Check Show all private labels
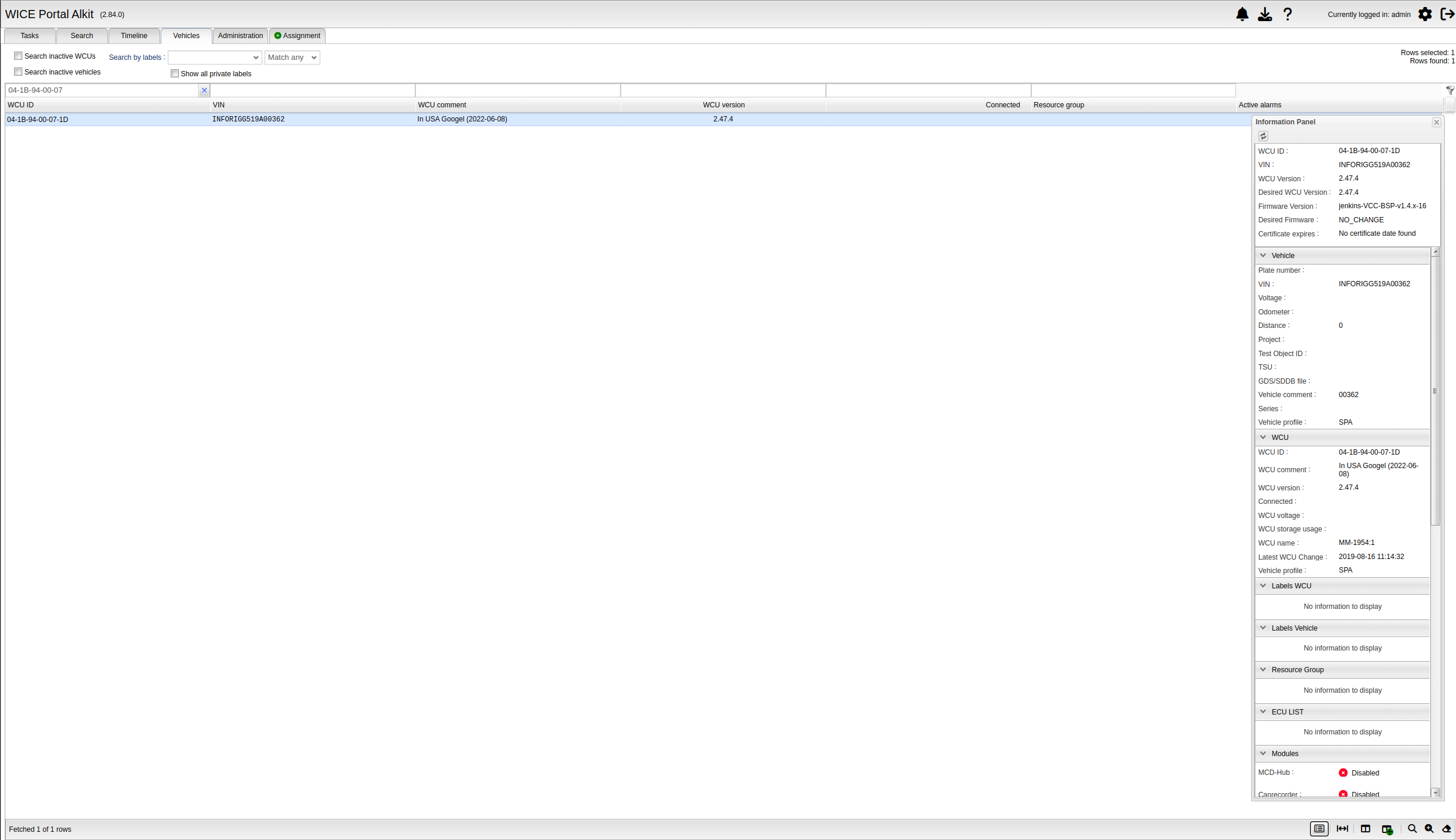 point(175,74)
